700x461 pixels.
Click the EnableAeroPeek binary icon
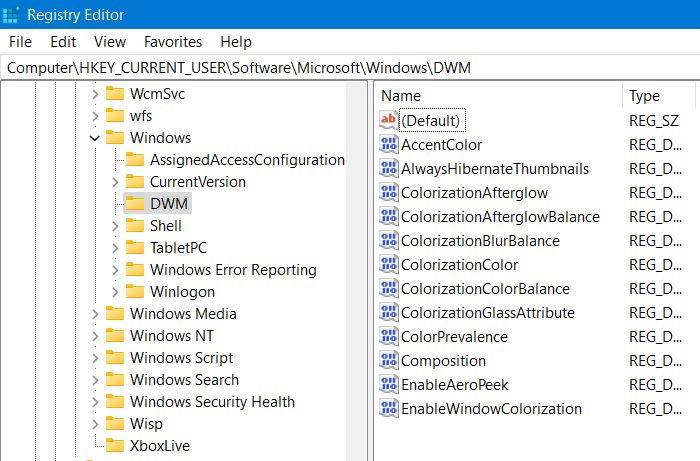coord(388,384)
